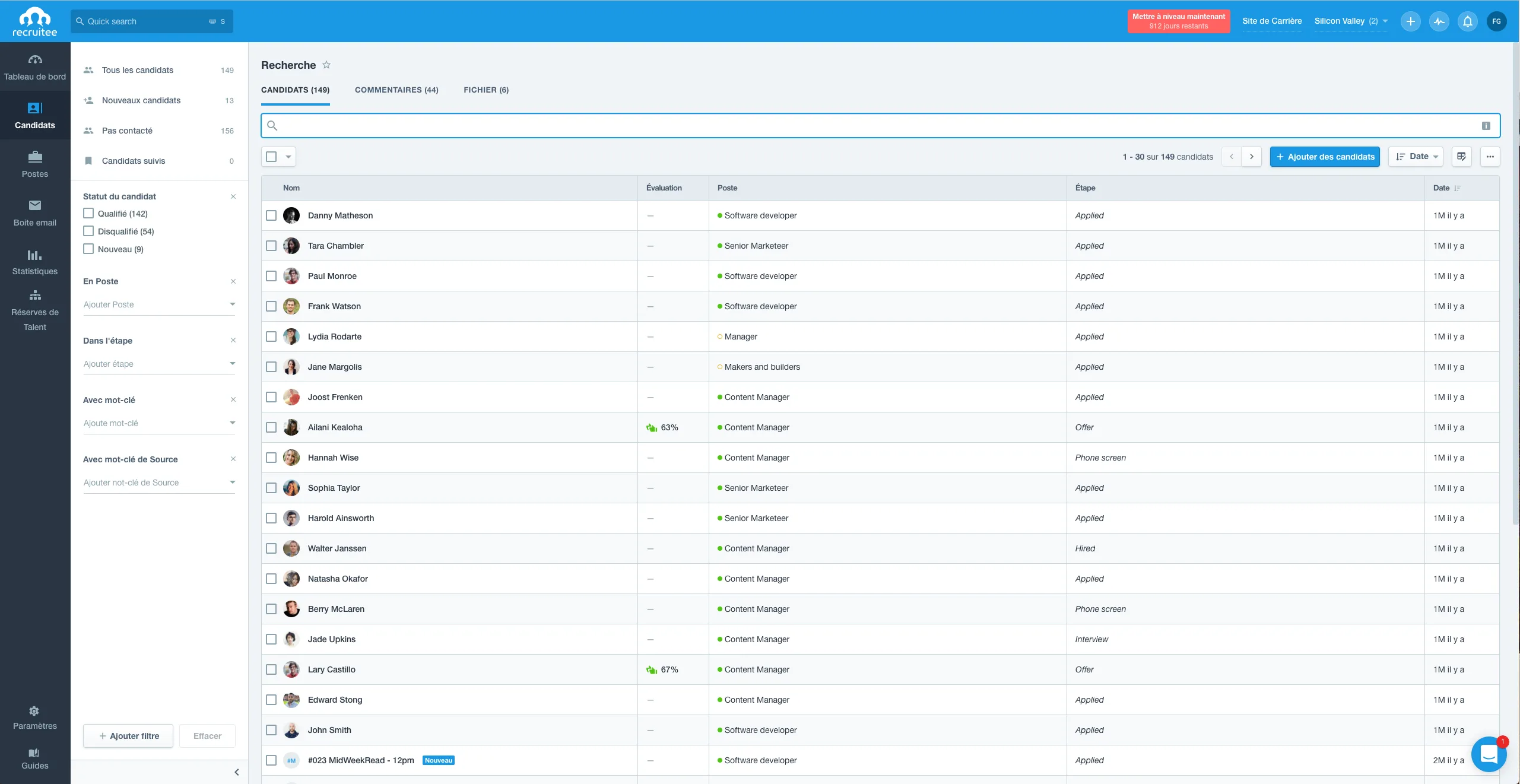Open Réserves de Talent
This screenshot has height=784, width=1520.
pos(35,311)
